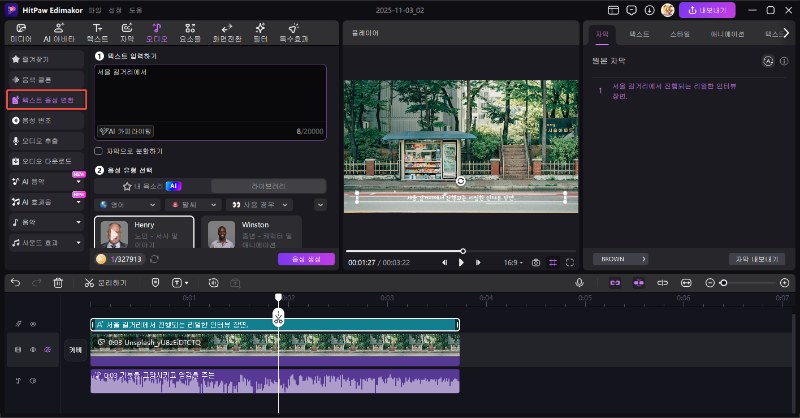Switch to the 애니메이션 (Animation) tab
This screenshot has width=800, height=418.
tap(727, 34)
